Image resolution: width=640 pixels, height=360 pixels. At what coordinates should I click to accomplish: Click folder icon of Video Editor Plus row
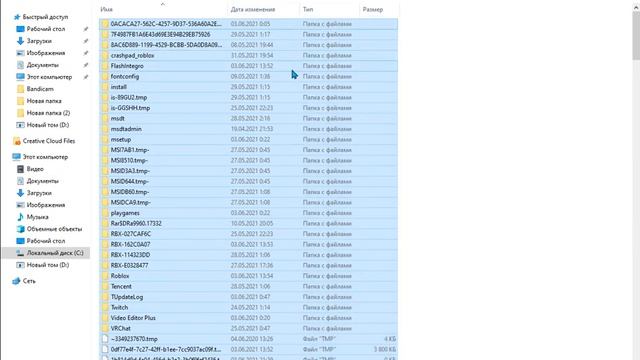point(105,318)
